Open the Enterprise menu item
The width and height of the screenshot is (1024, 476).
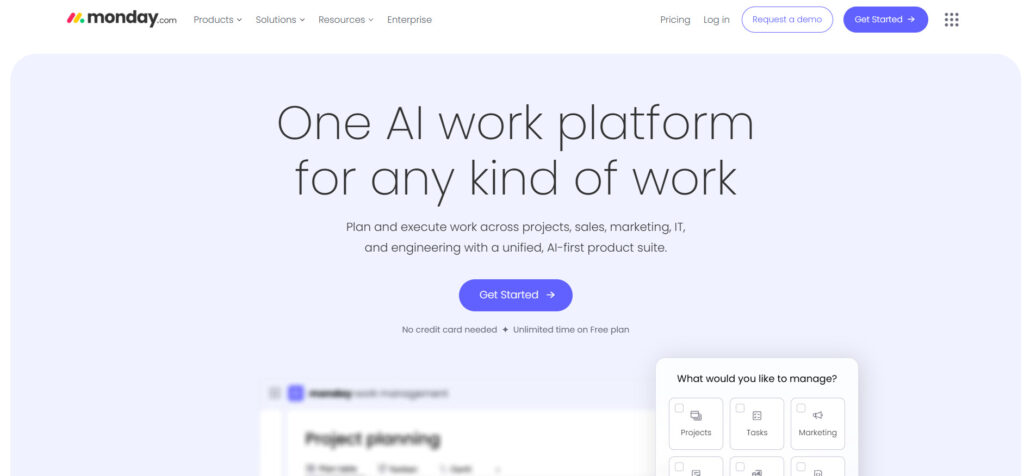[409, 20]
